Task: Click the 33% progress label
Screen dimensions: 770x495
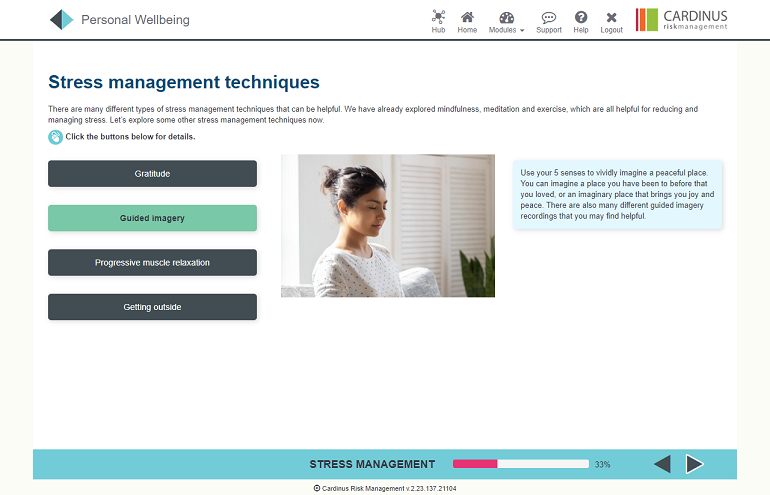Action: pos(603,465)
